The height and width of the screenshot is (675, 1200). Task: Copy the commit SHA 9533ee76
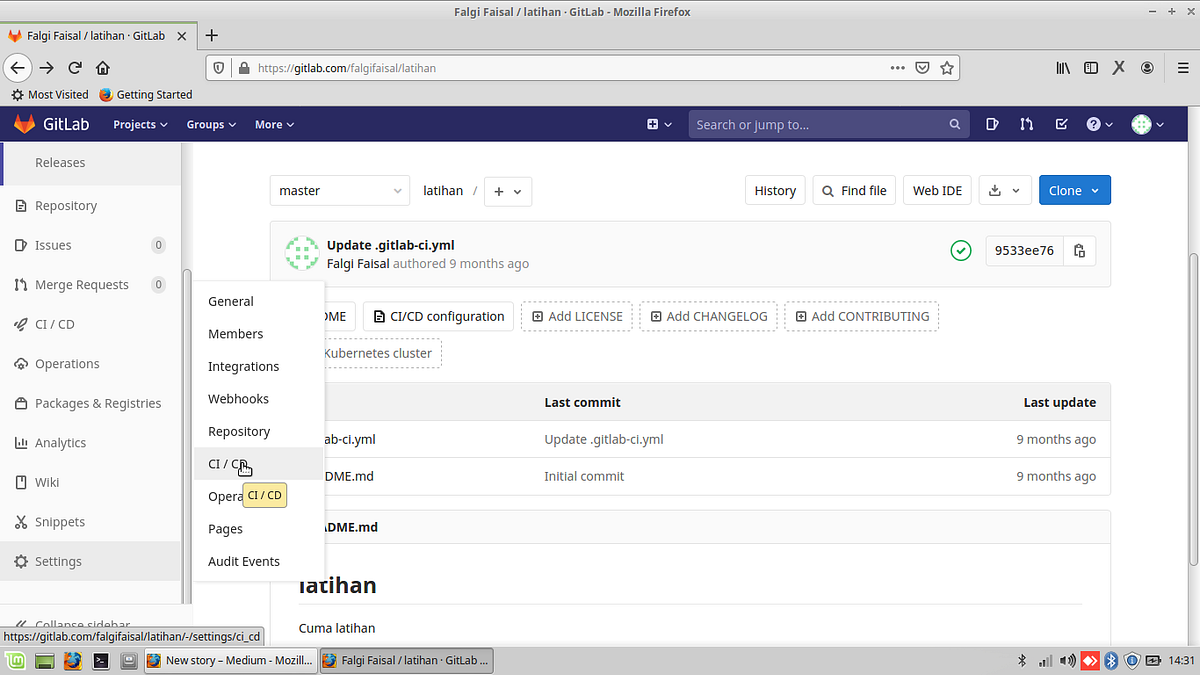click(1079, 250)
